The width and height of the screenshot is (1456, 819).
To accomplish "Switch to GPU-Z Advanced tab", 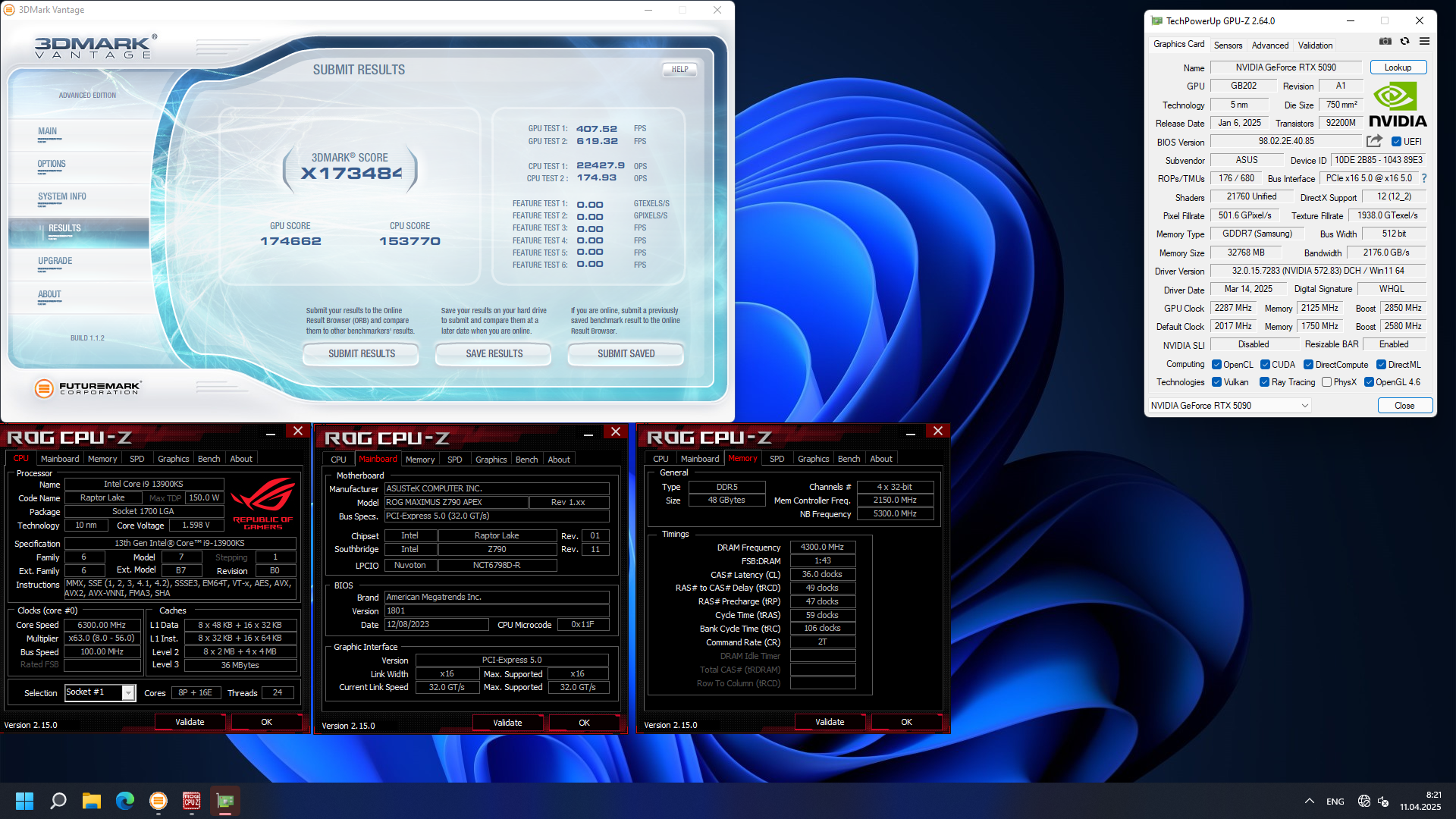I will (x=1269, y=45).
